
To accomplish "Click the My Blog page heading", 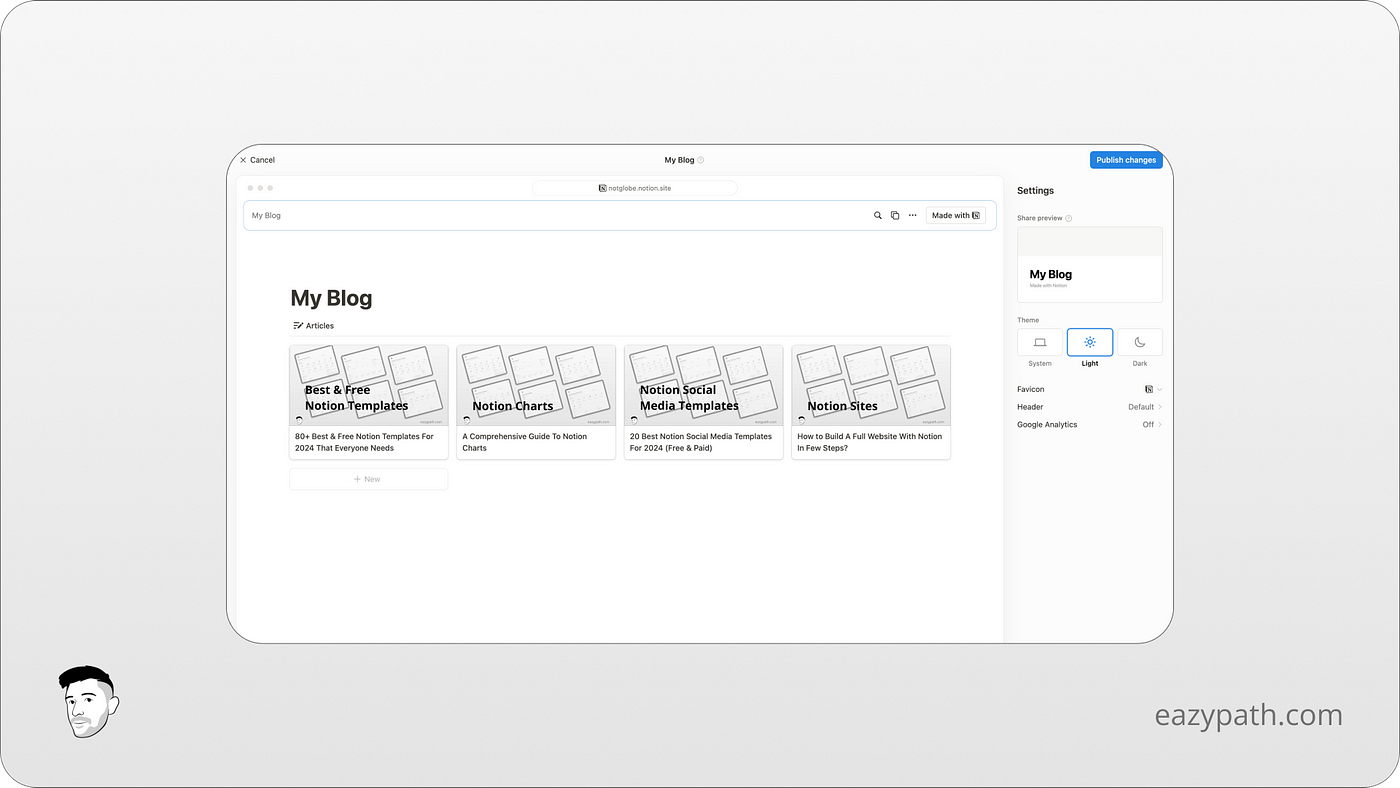I will (331, 298).
